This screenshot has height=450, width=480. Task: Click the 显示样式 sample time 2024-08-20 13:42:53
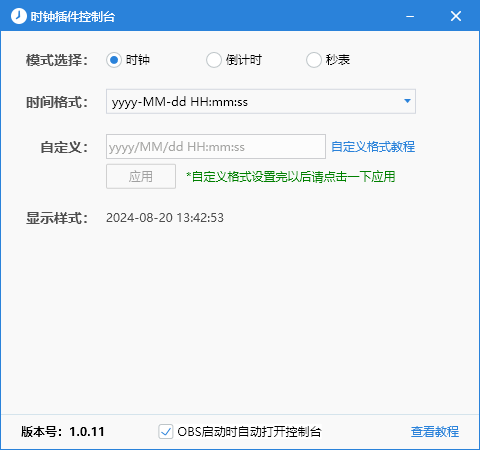[x=165, y=218]
